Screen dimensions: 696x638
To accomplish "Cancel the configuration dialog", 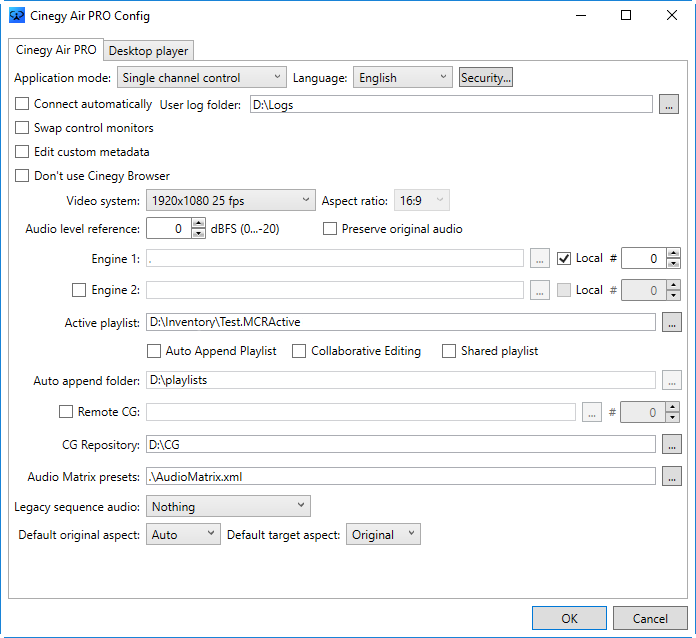I will pos(650,618).
